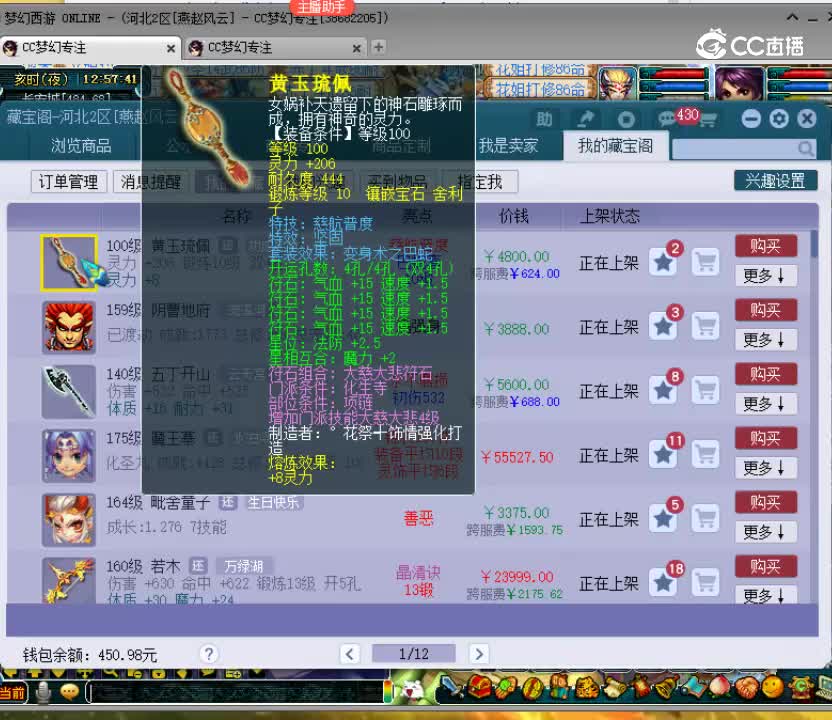Buy the ¥55527.50 character listing
The width and height of the screenshot is (832, 720).
pyautogui.click(x=766, y=438)
